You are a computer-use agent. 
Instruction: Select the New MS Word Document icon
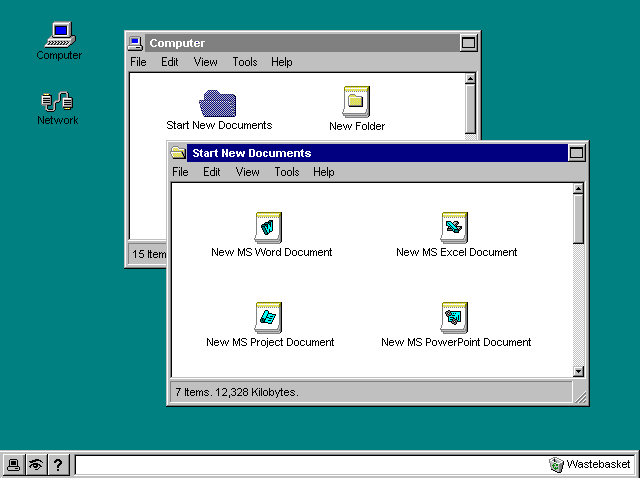(269, 228)
